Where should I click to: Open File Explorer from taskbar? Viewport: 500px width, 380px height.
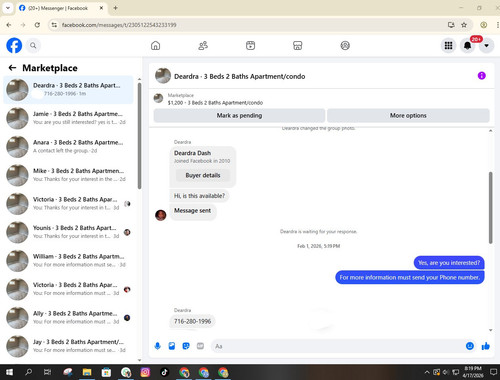87,372
